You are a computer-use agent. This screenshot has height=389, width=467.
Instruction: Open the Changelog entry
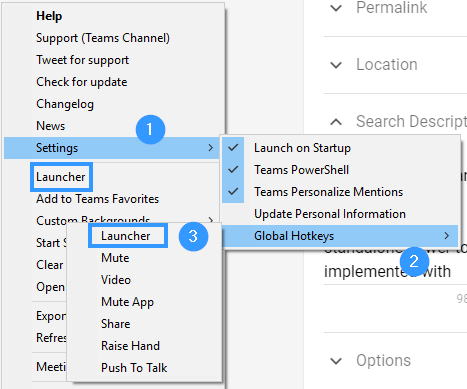pyautogui.click(x=65, y=104)
